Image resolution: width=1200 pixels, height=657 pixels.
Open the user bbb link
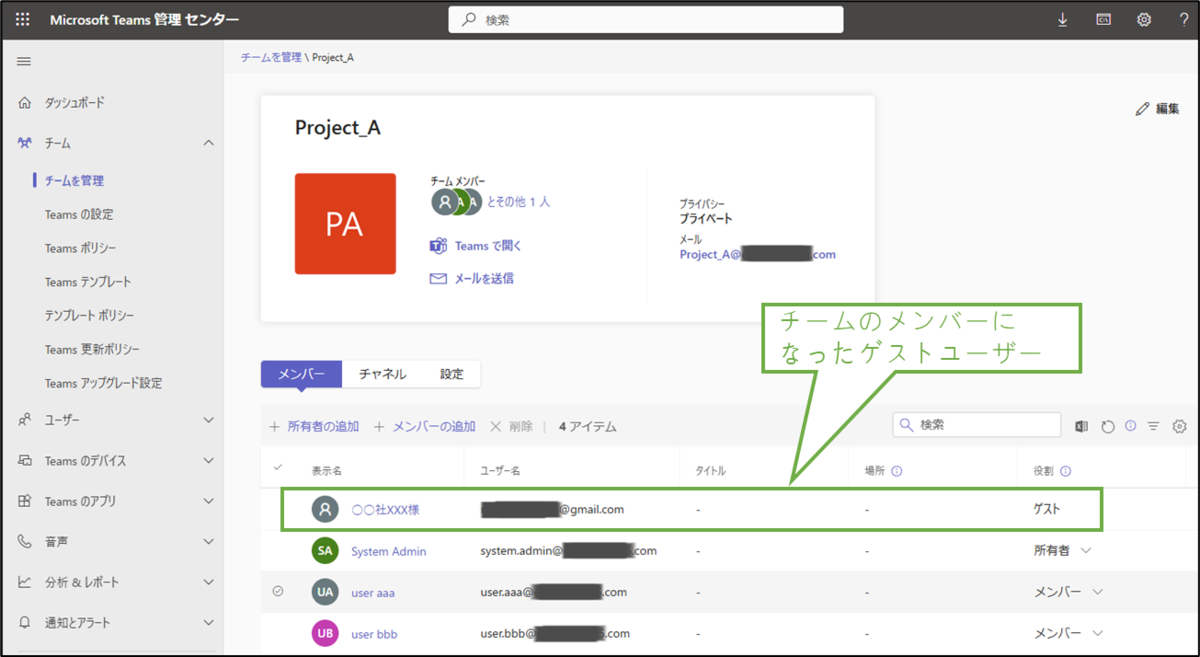(x=374, y=634)
